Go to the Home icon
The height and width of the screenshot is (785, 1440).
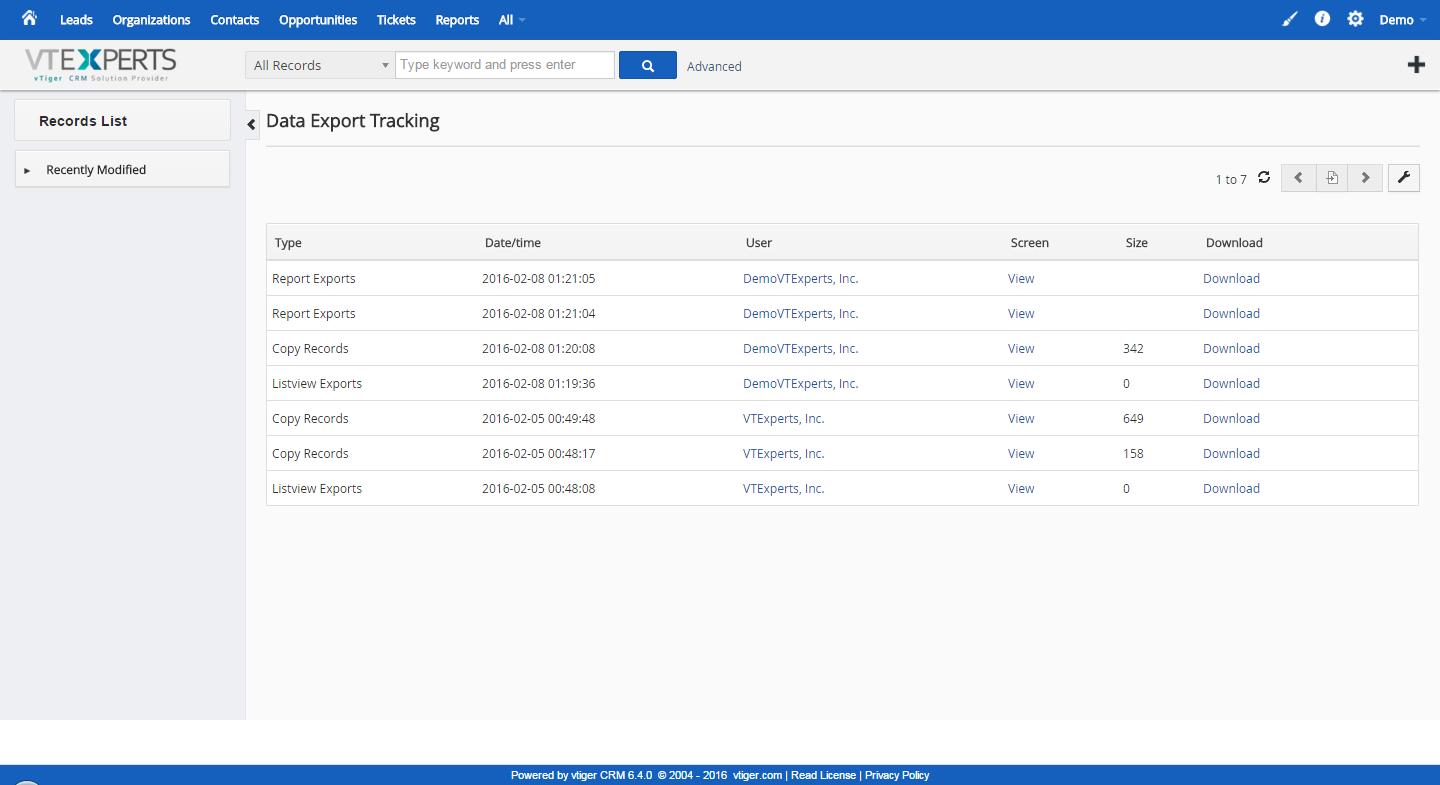29,18
